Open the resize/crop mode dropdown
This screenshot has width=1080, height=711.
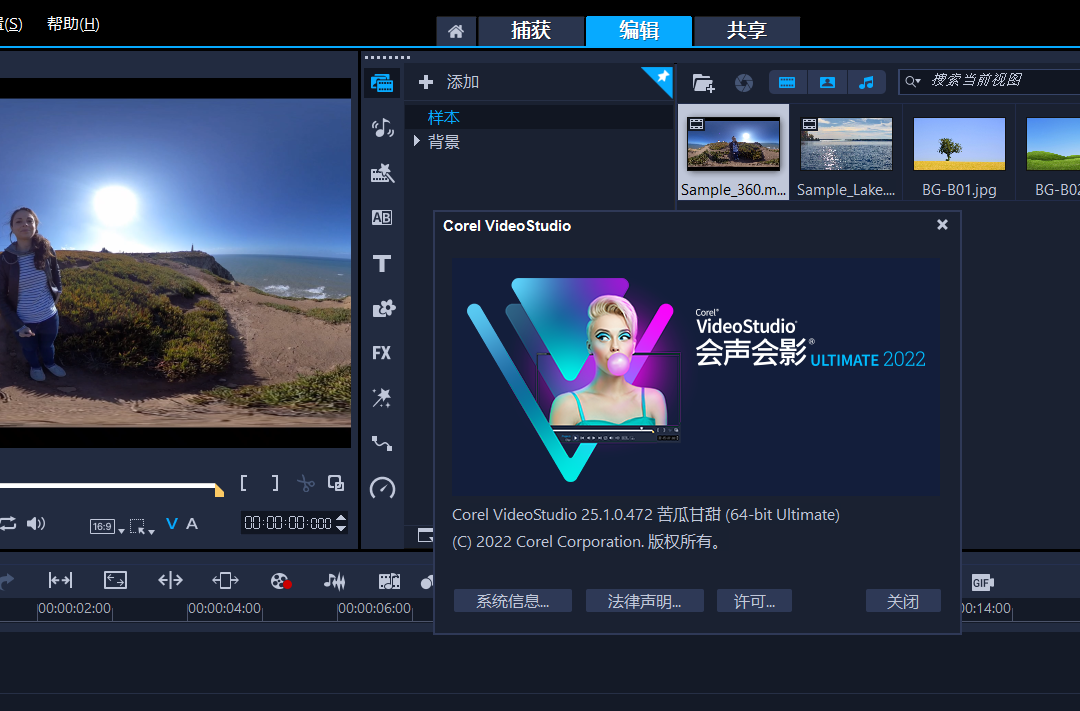[142, 526]
